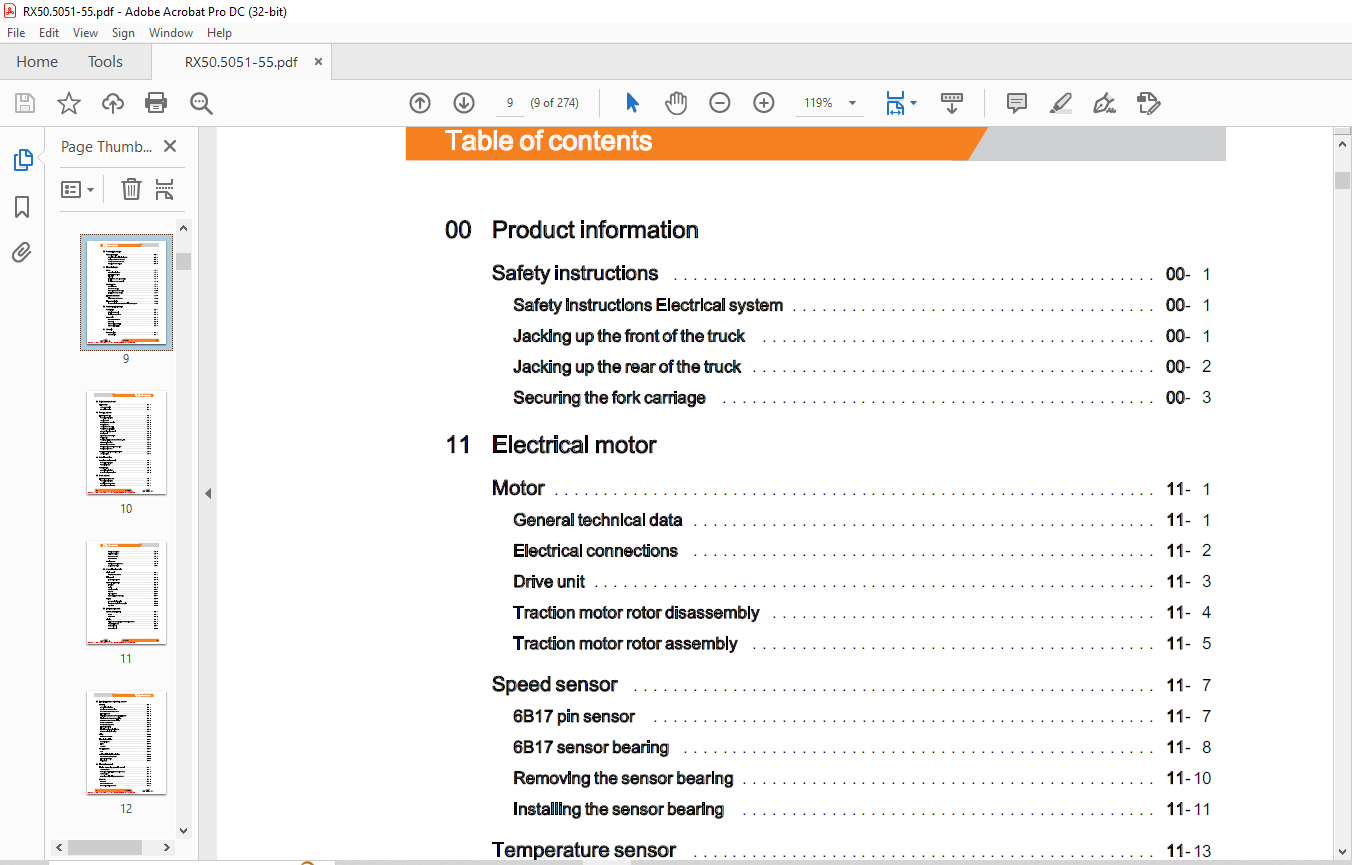This screenshot has height=865, width=1352.
Task: Click the Save file icon
Action: tap(25, 103)
